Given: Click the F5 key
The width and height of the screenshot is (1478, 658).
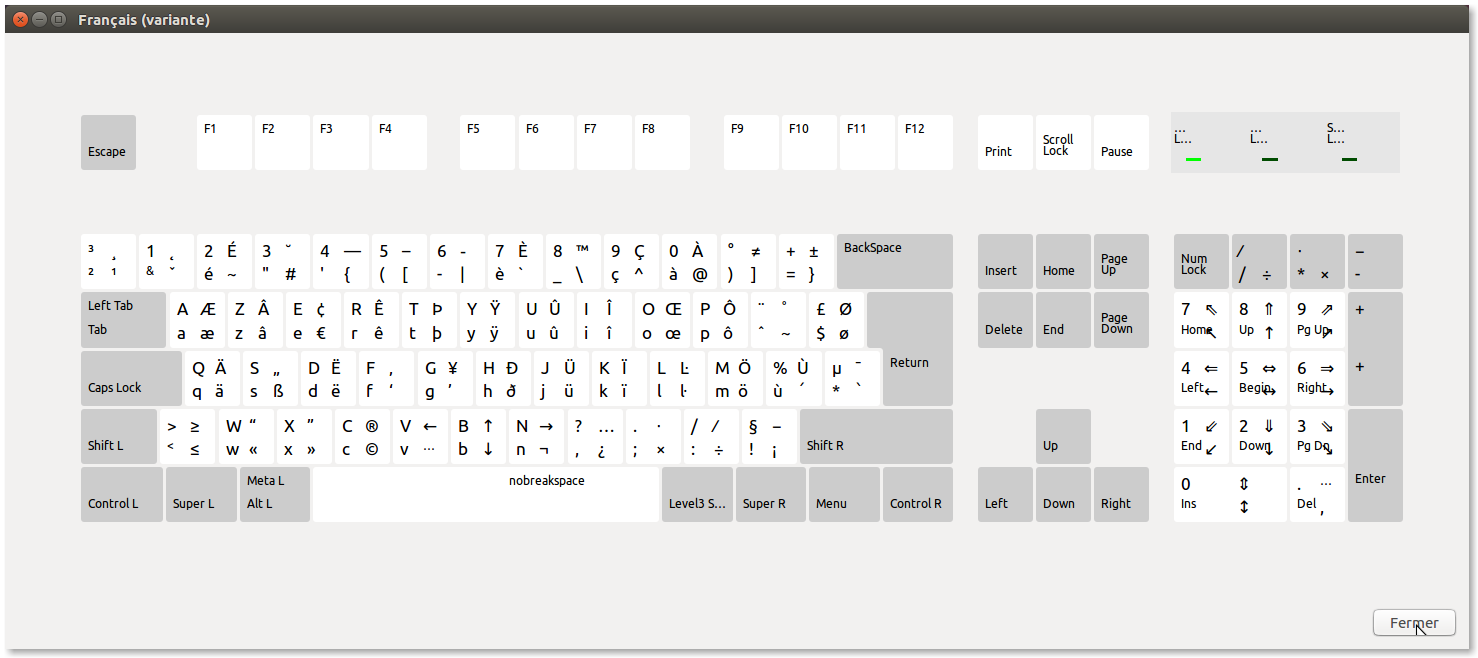Looking at the screenshot, I should coord(487,142).
